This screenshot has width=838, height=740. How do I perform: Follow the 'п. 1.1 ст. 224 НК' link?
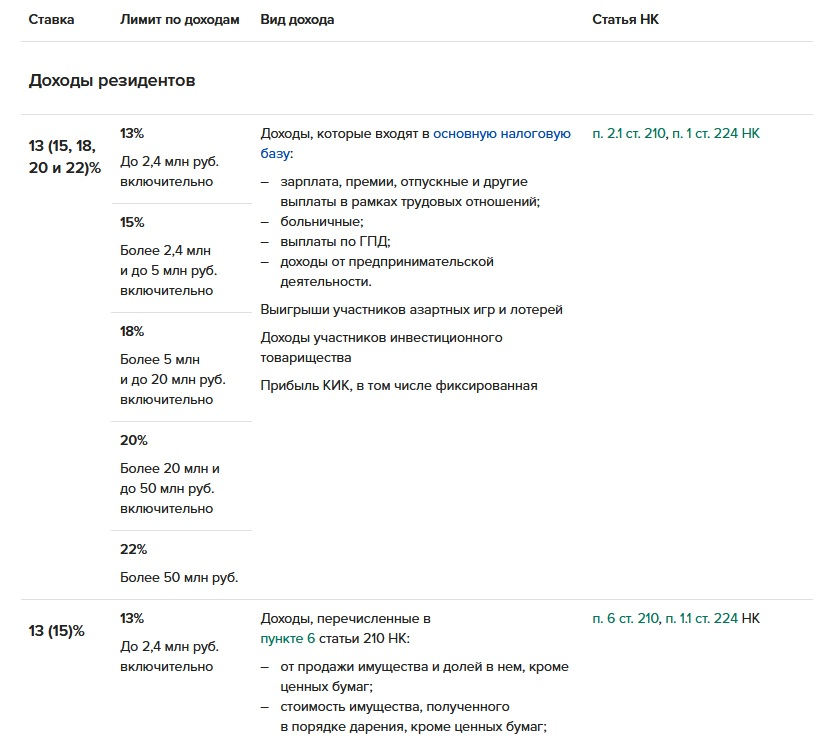pos(713,619)
